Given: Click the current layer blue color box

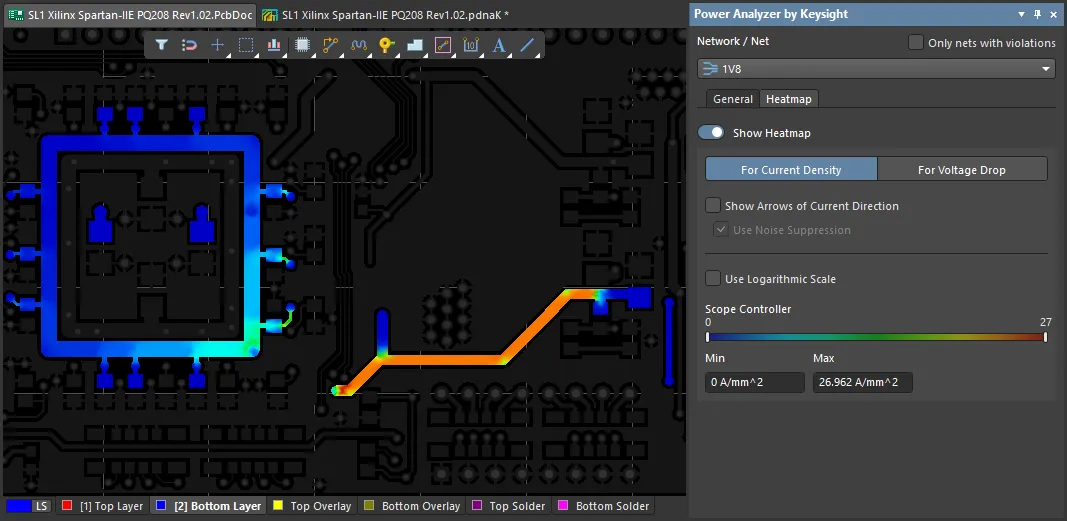Looking at the screenshot, I should [18, 506].
